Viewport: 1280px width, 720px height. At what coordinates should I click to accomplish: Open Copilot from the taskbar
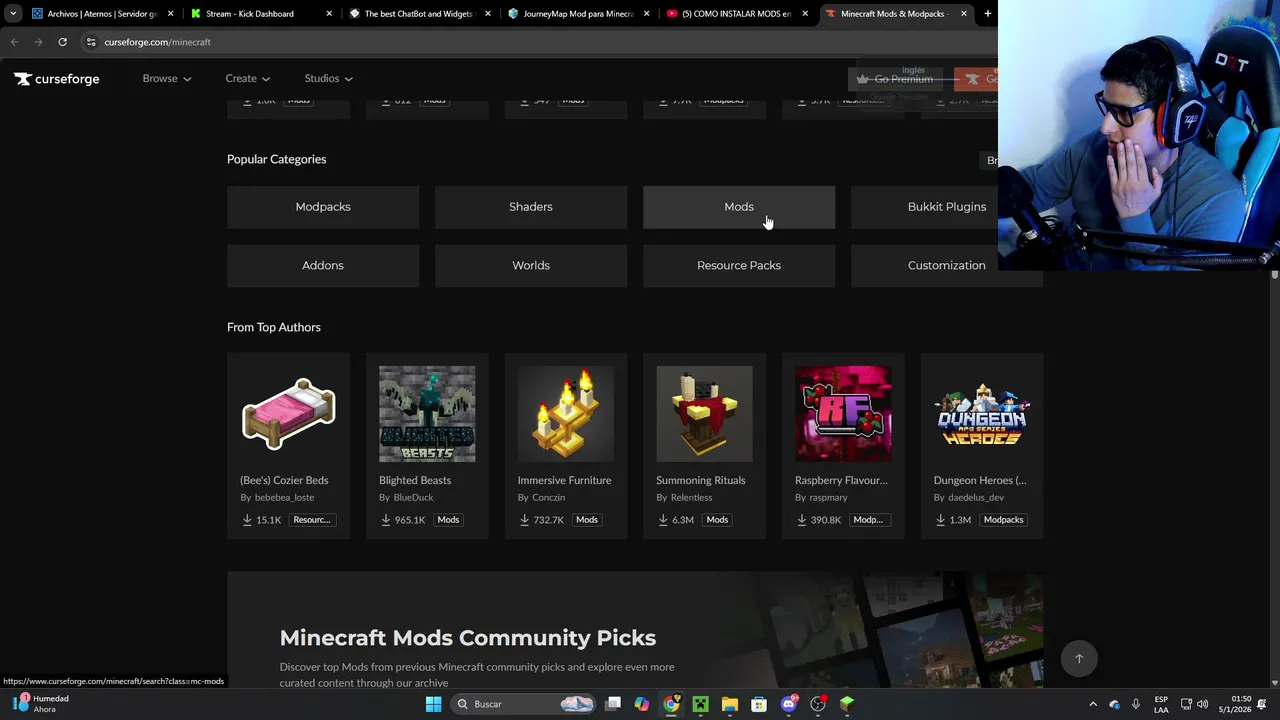pyautogui.click(x=642, y=704)
